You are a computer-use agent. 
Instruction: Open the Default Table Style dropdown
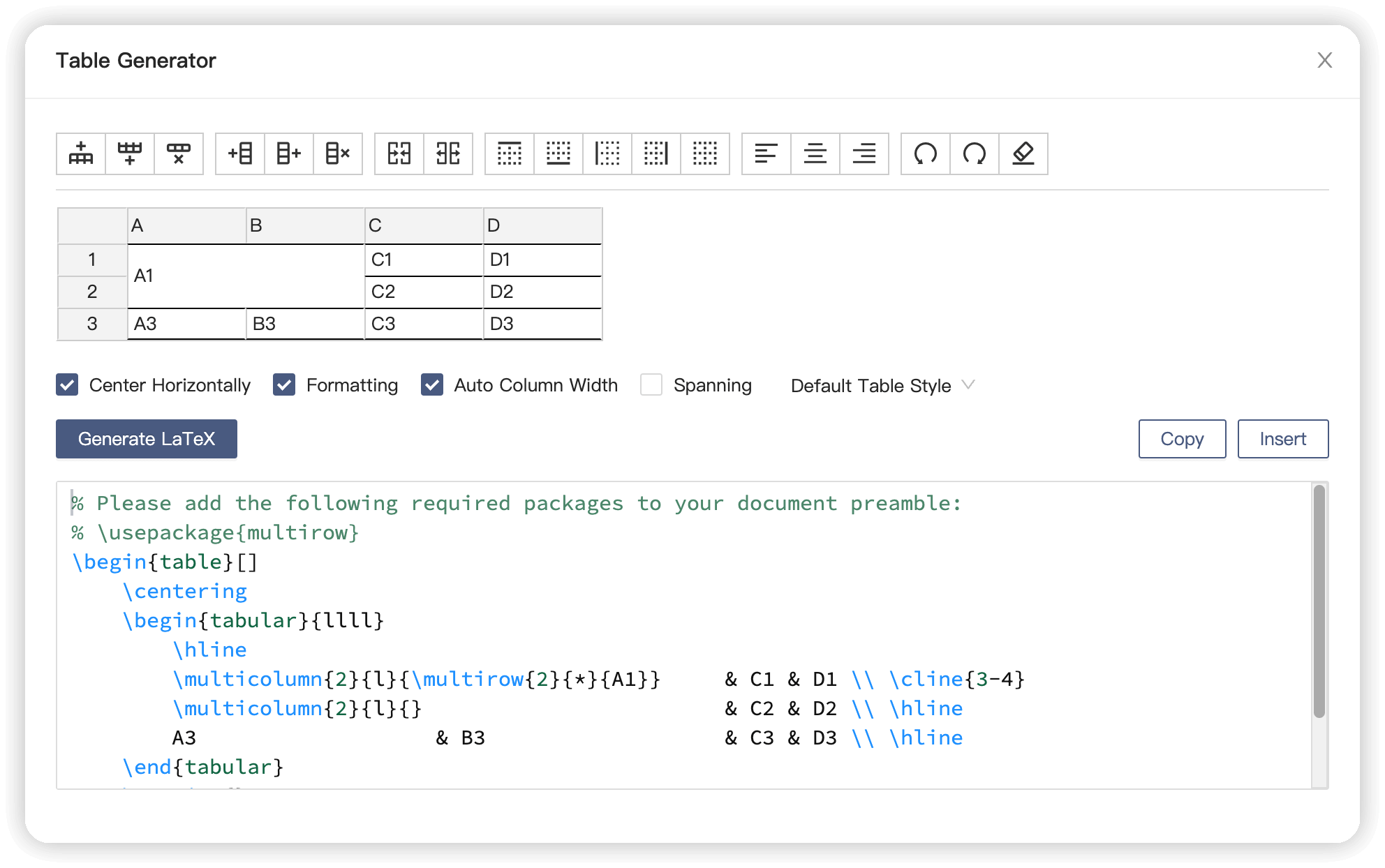pos(882,385)
